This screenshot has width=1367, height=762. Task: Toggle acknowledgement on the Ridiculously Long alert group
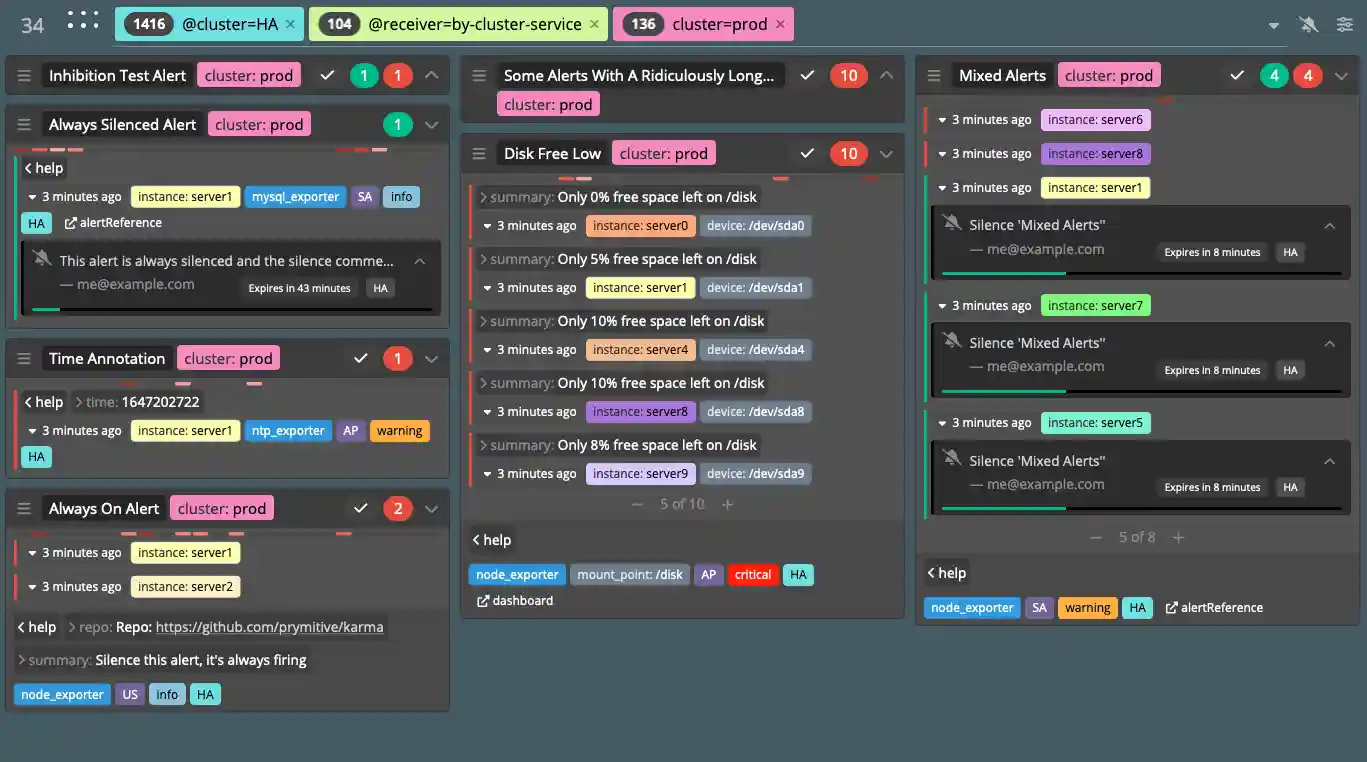807,75
